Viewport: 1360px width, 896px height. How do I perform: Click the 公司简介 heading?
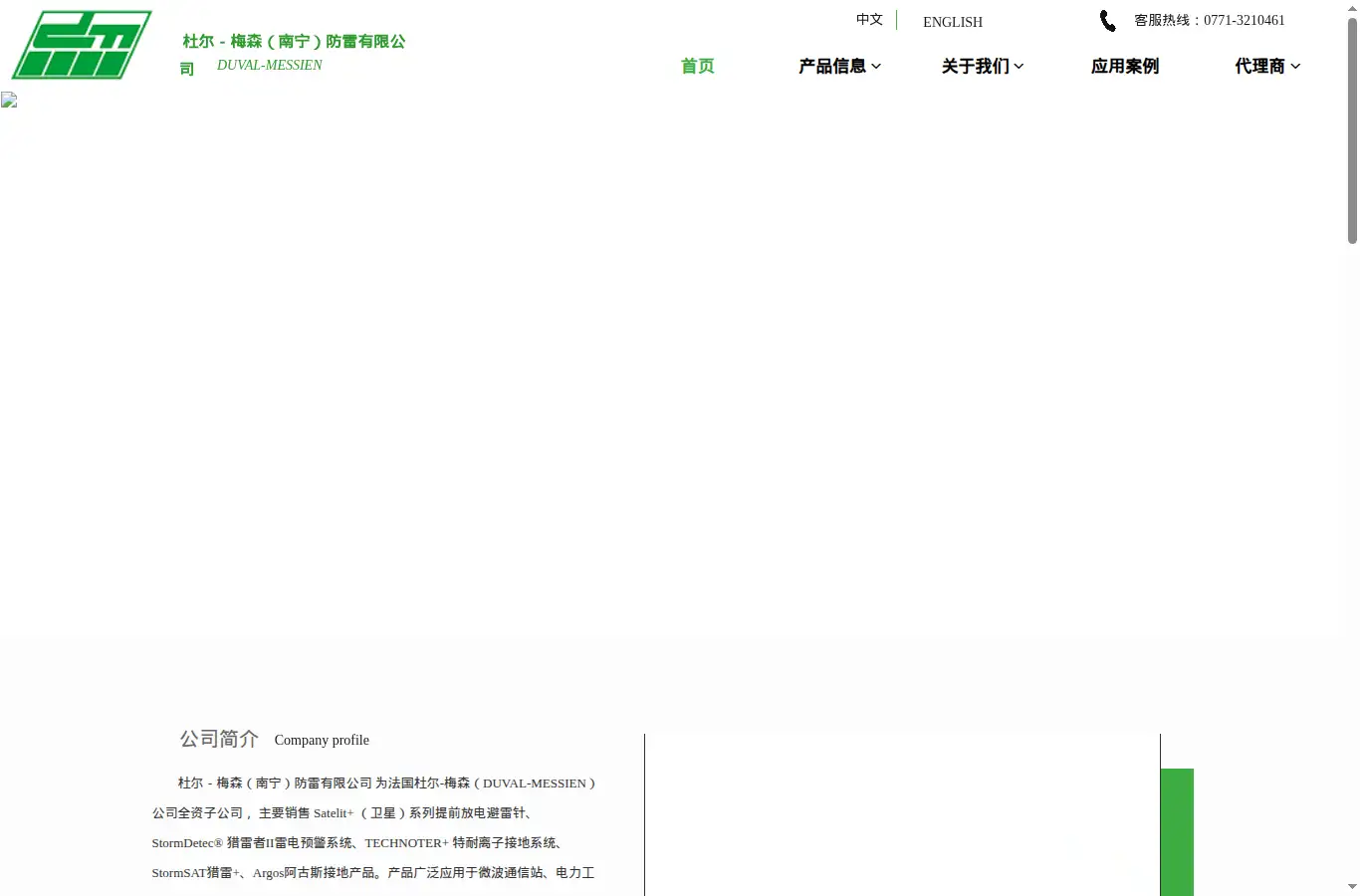(219, 739)
